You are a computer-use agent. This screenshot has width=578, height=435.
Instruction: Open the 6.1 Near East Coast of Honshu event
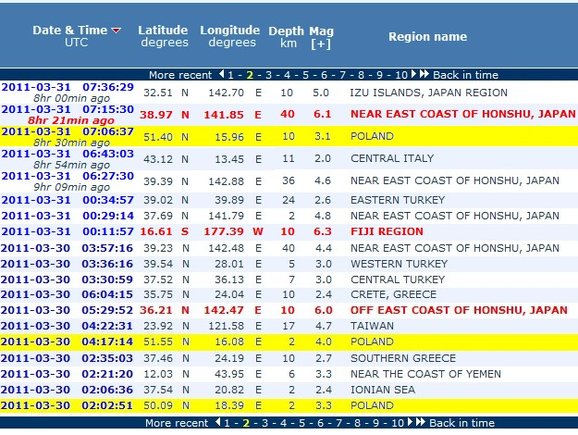click(289, 115)
